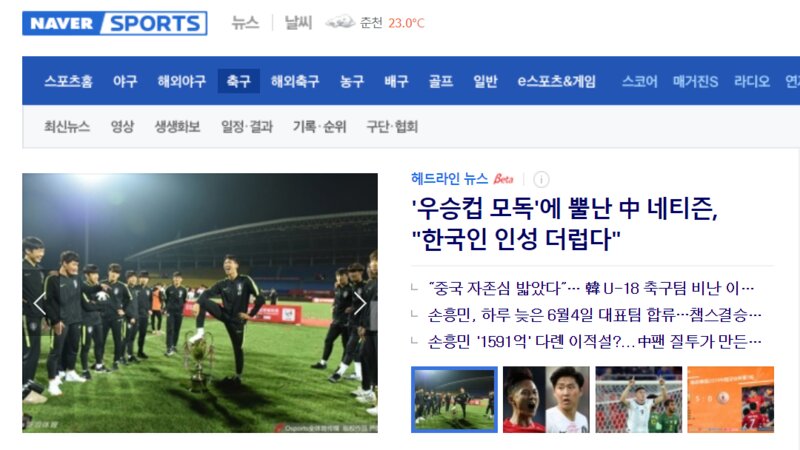Screen dimensions: 800x450
Task: Advance photo carousel with right arrow
Action: coord(360,304)
